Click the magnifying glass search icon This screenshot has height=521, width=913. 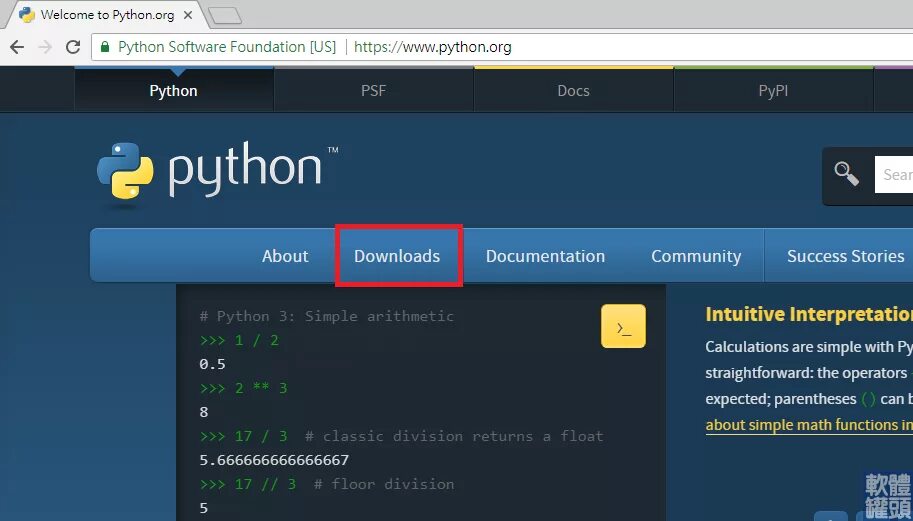click(x=846, y=173)
